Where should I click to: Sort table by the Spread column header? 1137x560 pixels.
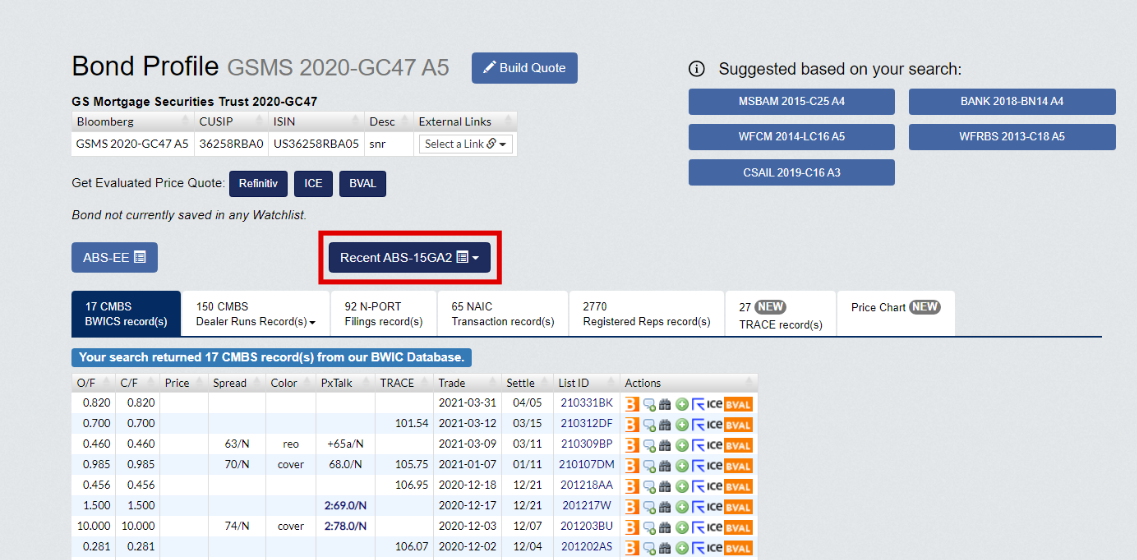point(230,383)
